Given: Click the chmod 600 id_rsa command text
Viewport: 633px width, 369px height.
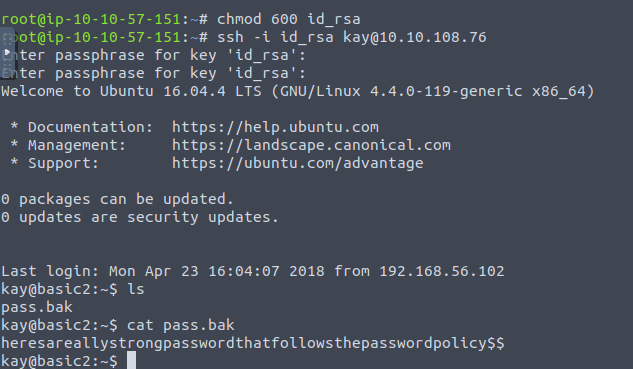Looking at the screenshot, I should [289, 19].
